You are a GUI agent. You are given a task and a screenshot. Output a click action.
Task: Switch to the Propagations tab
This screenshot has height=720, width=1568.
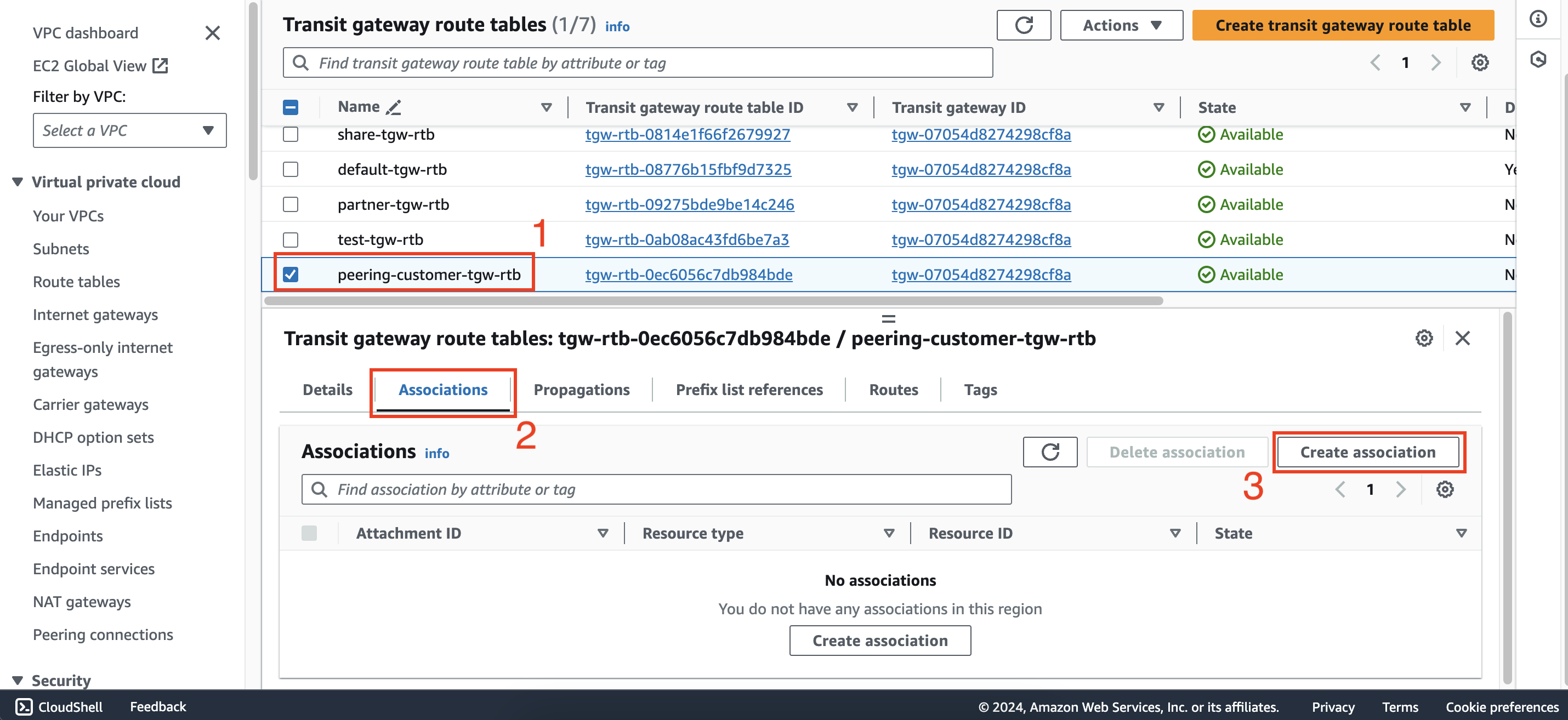(x=581, y=389)
